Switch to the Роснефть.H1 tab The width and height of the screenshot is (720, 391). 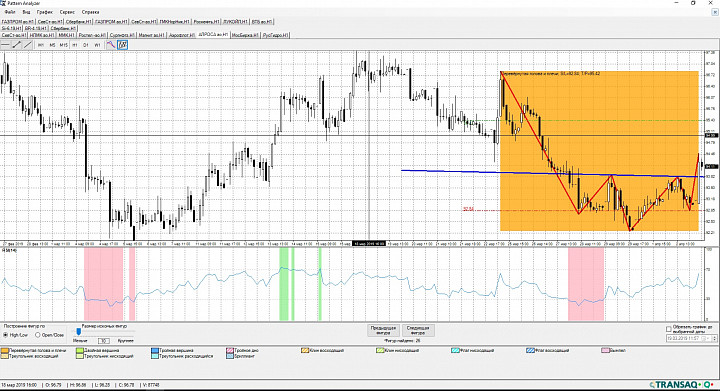206,22
